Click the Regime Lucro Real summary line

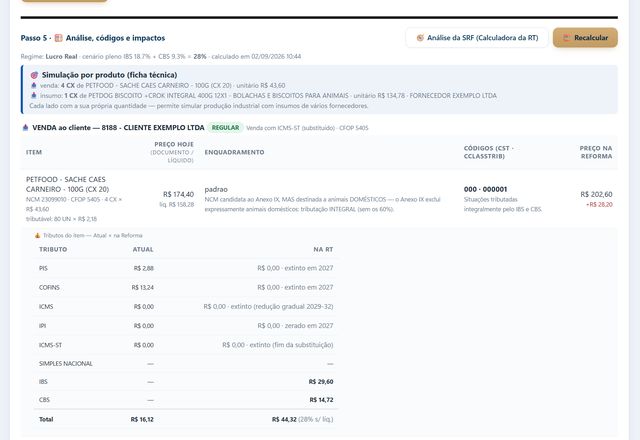[x=161, y=56]
